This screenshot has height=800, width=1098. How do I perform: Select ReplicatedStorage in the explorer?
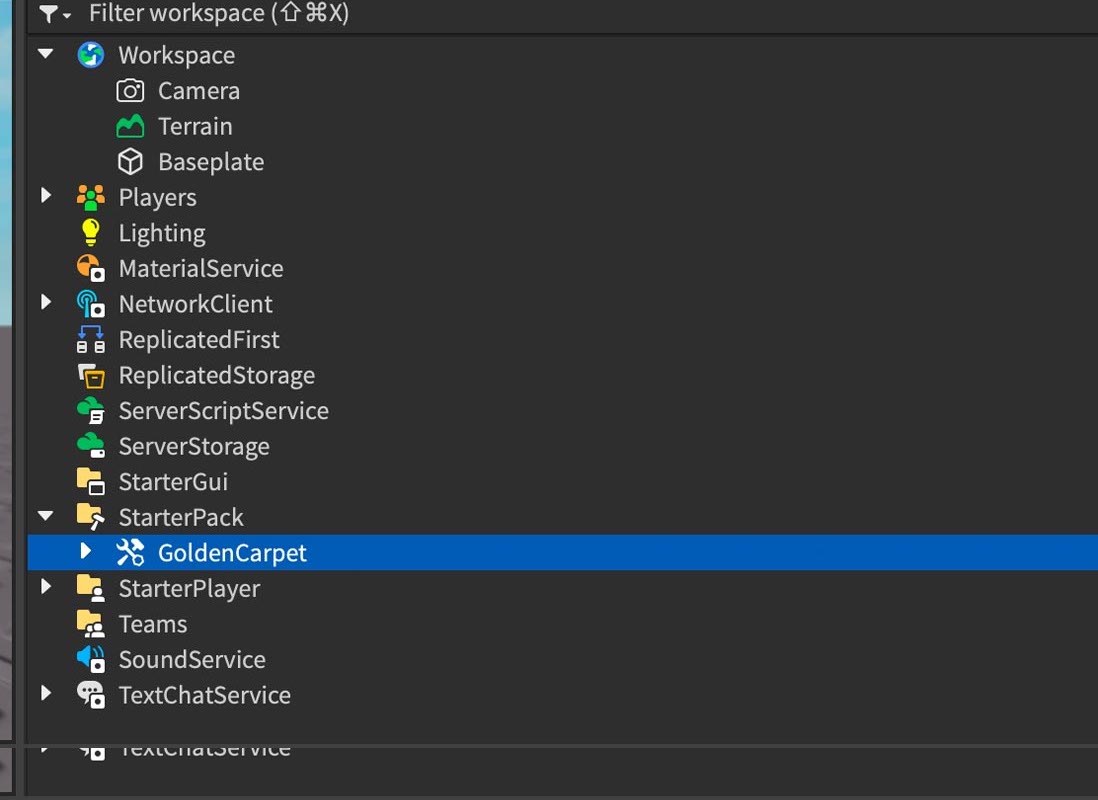click(x=216, y=375)
